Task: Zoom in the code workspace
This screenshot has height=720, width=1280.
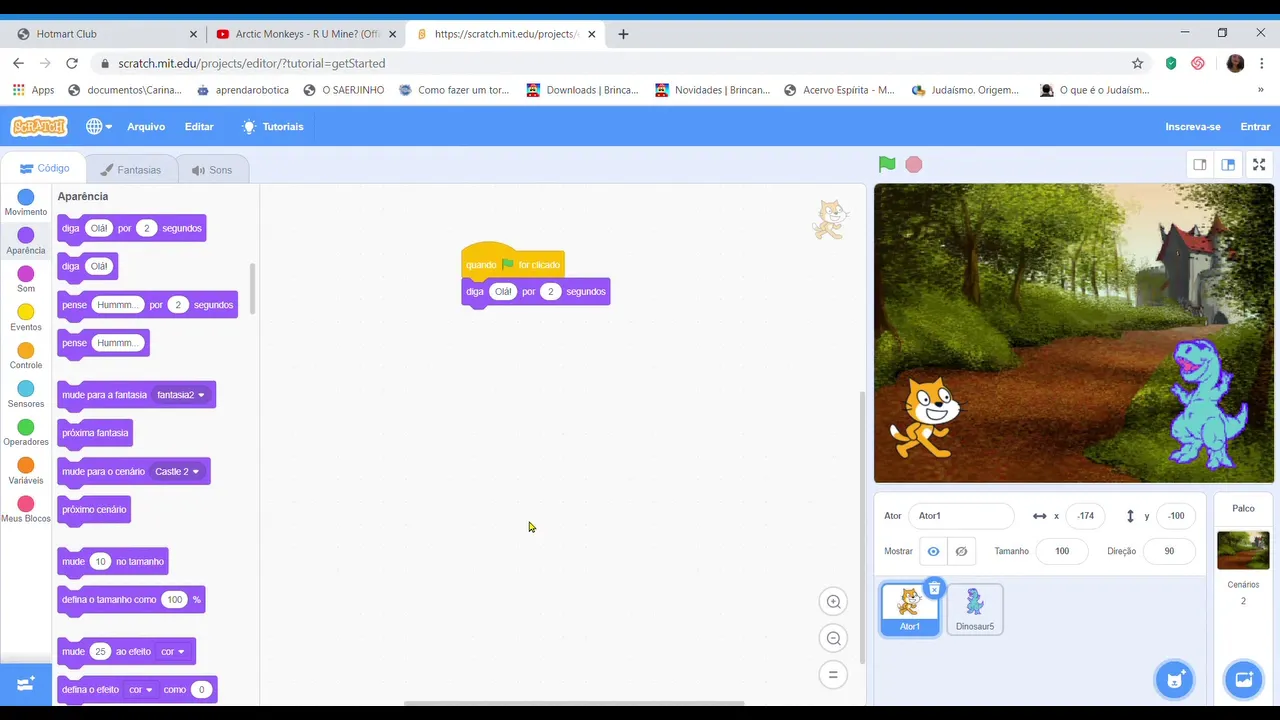Action: click(x=833, y=601)
